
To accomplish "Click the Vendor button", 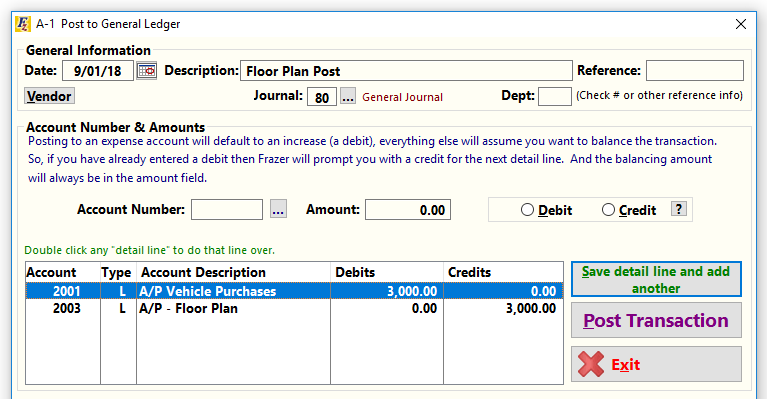I will pos(49,96).
